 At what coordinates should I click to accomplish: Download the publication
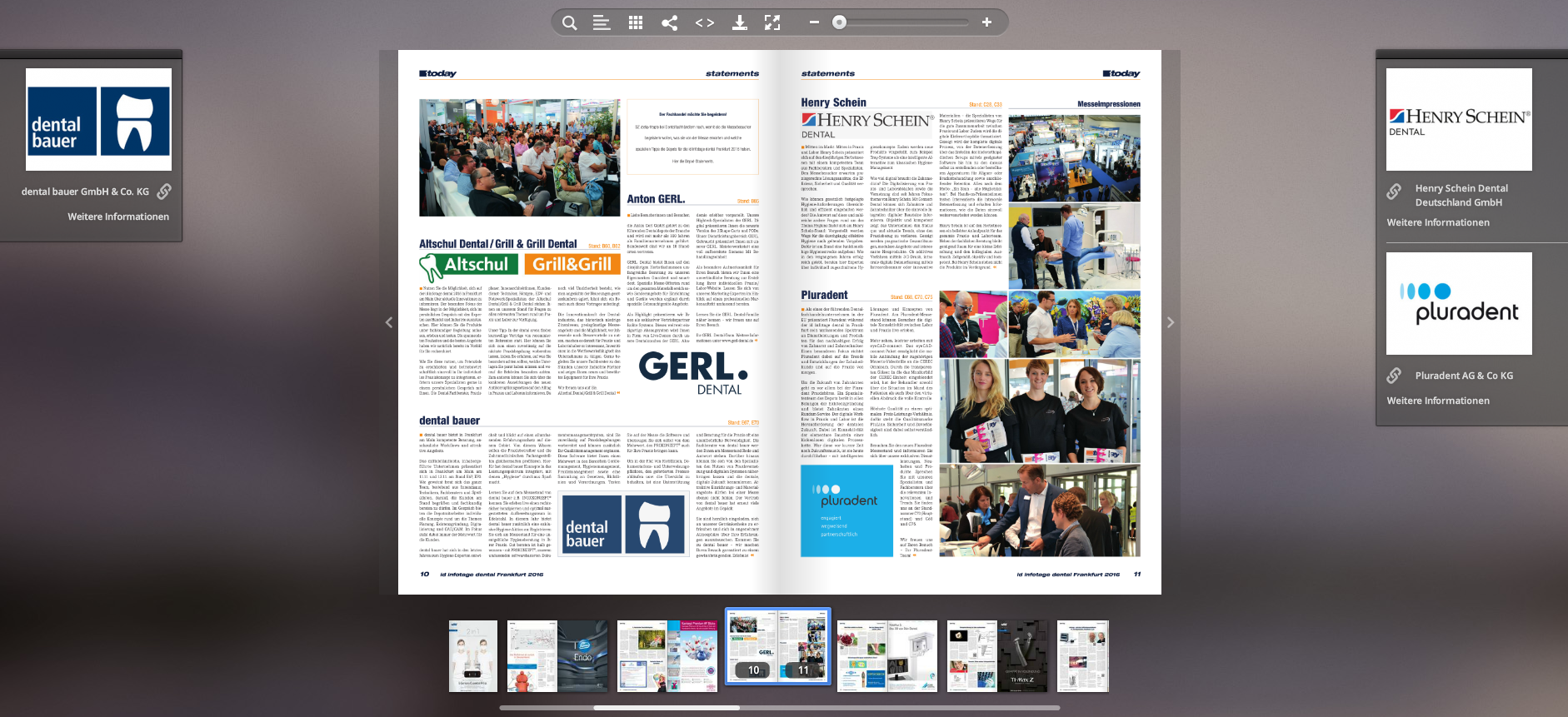tap(739, 23)
